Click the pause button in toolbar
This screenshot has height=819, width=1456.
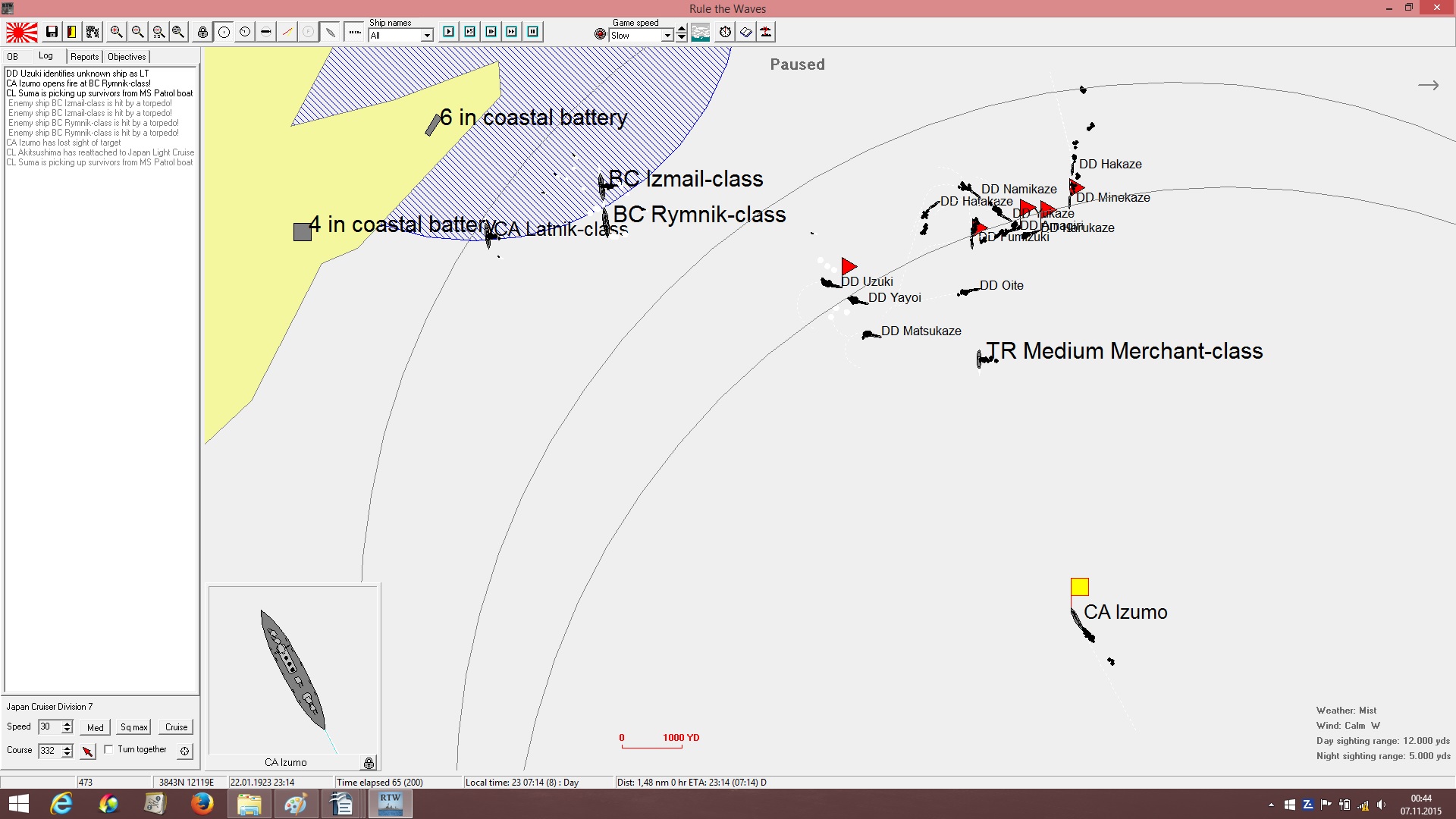point(533,32)
